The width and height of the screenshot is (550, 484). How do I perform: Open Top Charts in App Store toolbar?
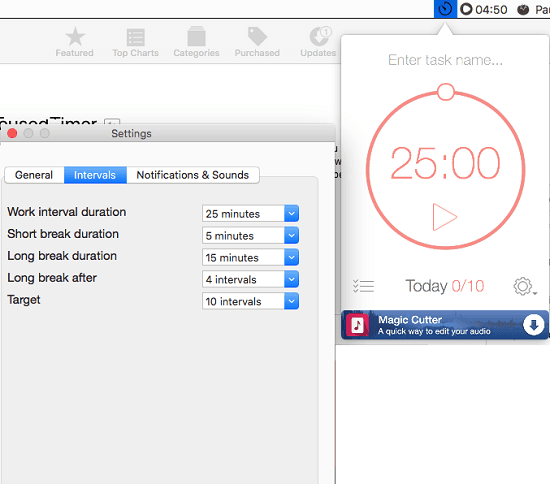(x=135, y=42)
